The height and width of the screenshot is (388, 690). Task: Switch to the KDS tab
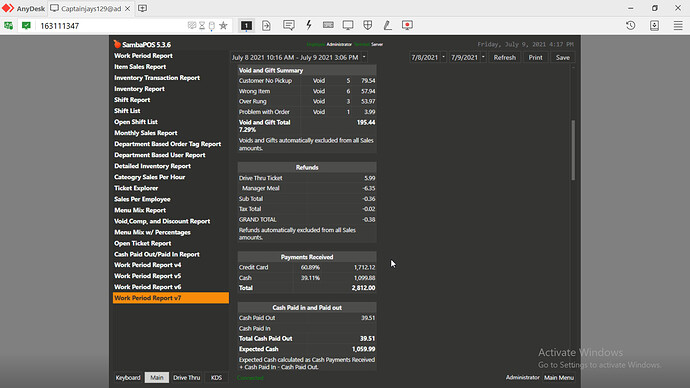(216, 377)
